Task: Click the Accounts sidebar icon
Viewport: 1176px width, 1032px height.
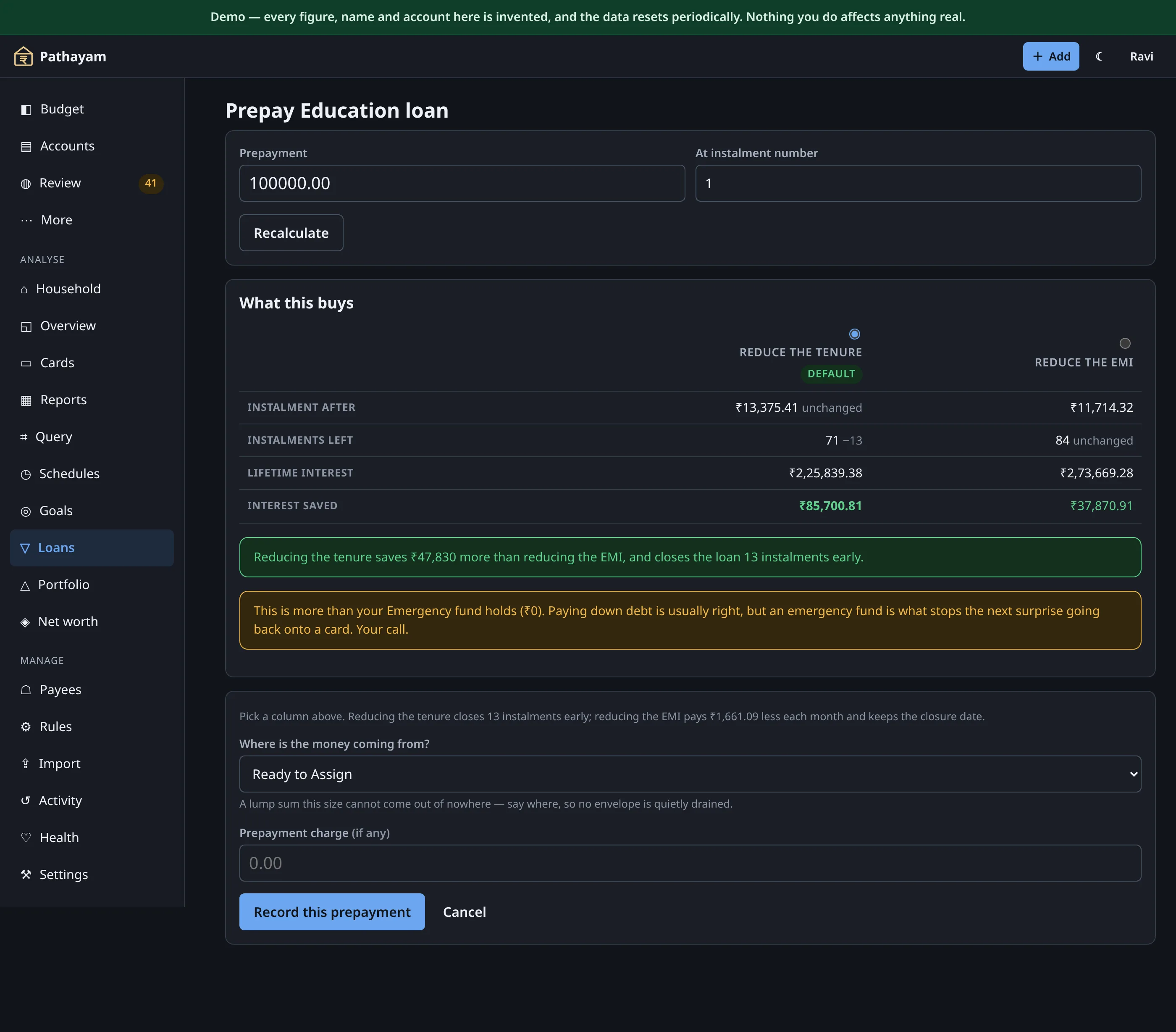Action: [x=26, y=146]
